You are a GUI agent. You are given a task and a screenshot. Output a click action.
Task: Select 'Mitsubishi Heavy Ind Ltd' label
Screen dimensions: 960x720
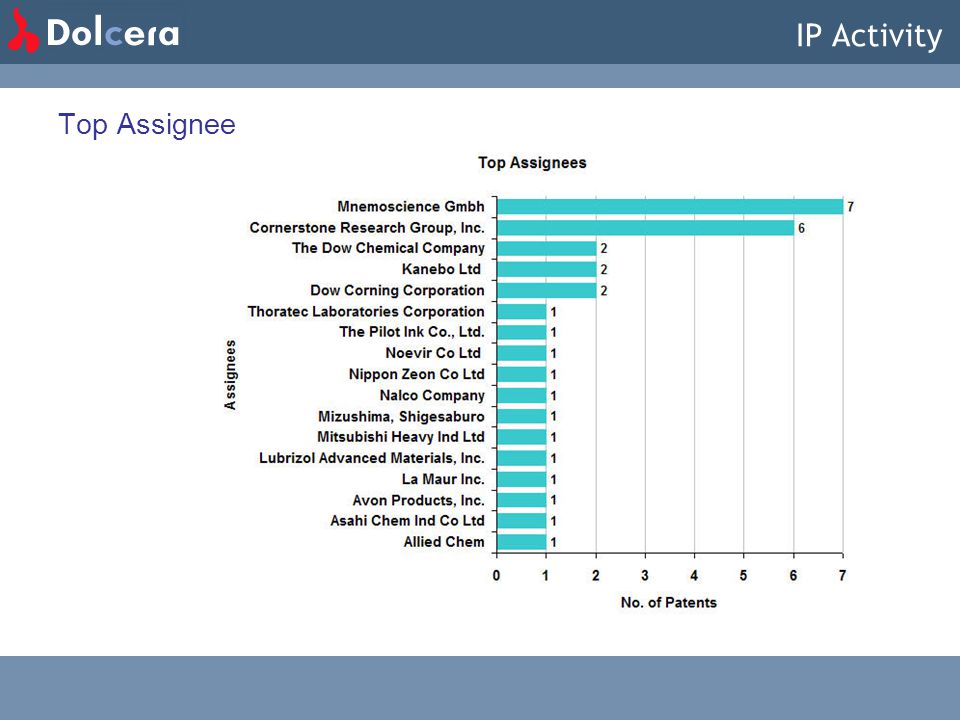coord(401,437)
